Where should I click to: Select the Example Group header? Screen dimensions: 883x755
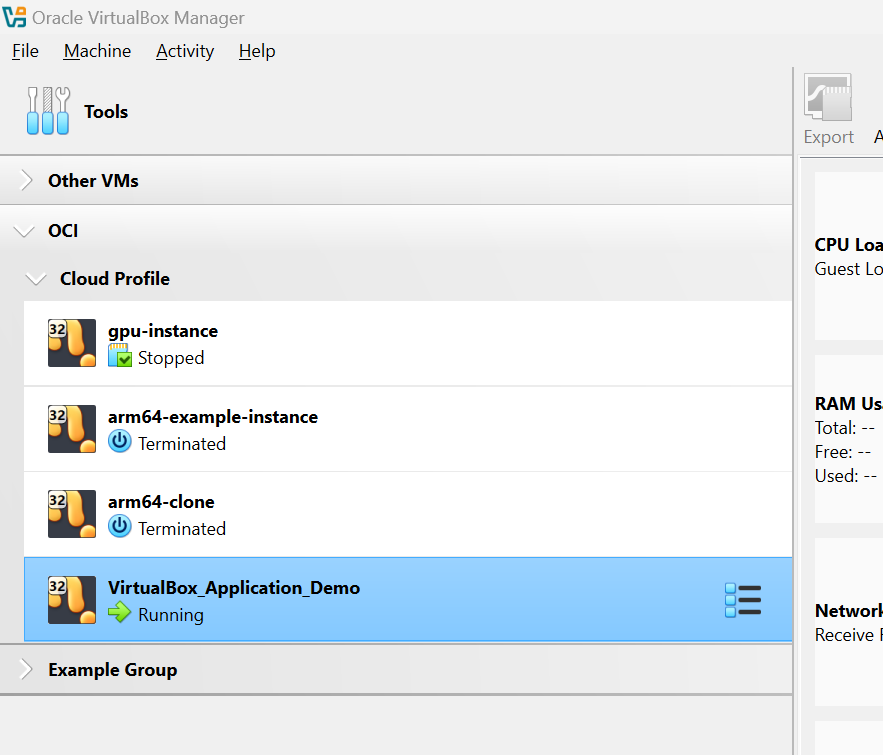coord(396,670)
